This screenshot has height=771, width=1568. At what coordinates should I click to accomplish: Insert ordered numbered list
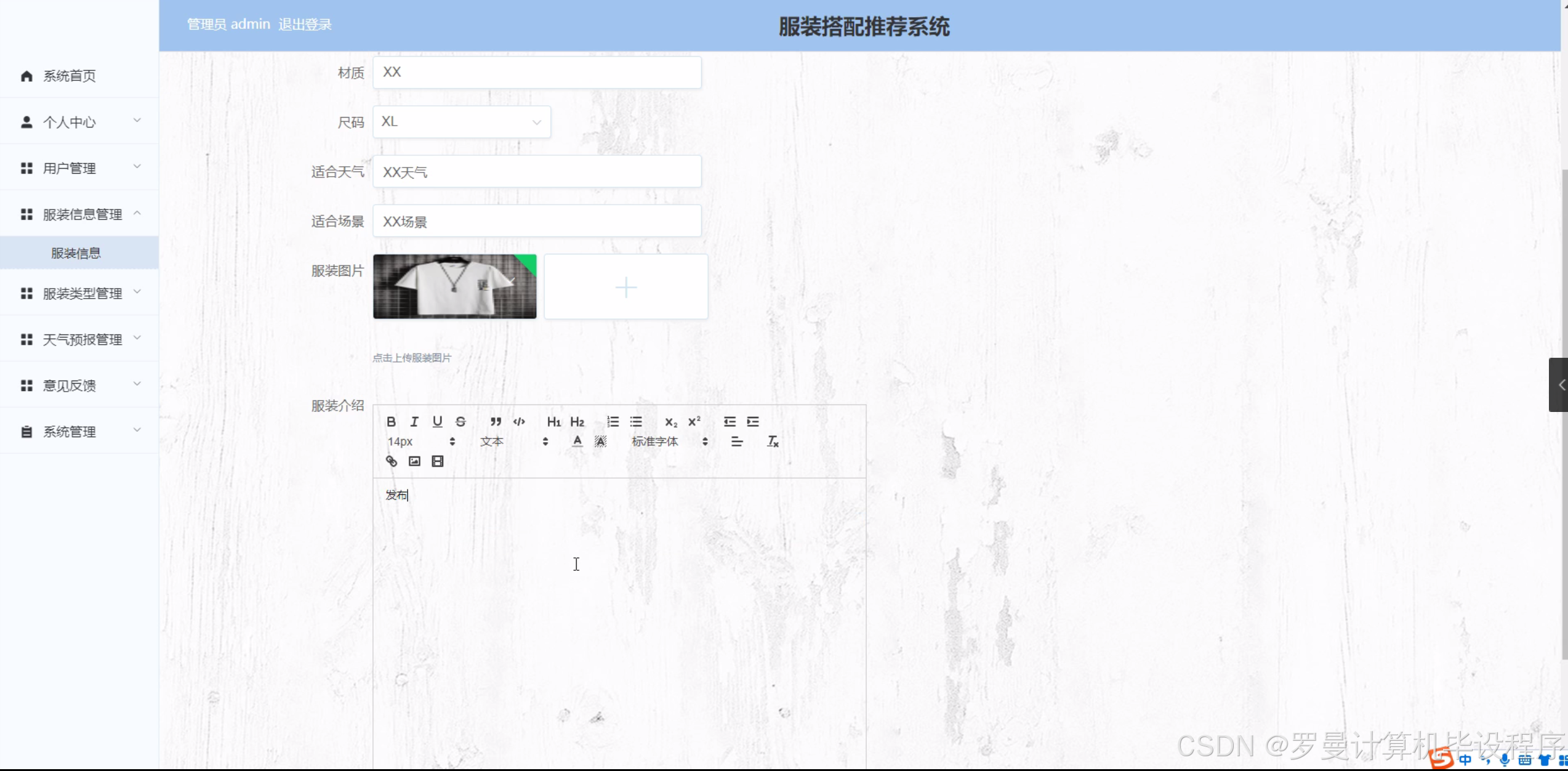point(613,422)
